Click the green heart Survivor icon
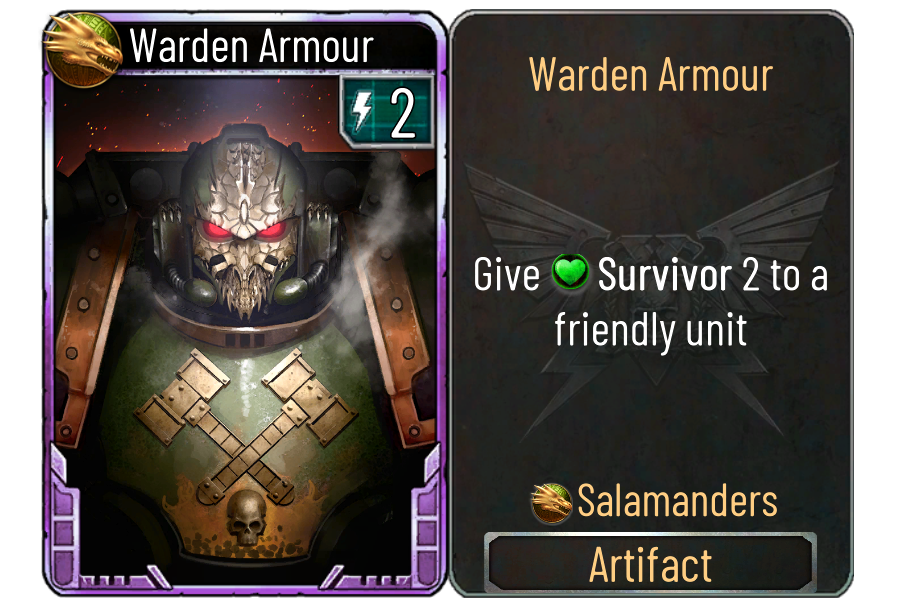Screen dimensions: 900x600 [569, 272]
